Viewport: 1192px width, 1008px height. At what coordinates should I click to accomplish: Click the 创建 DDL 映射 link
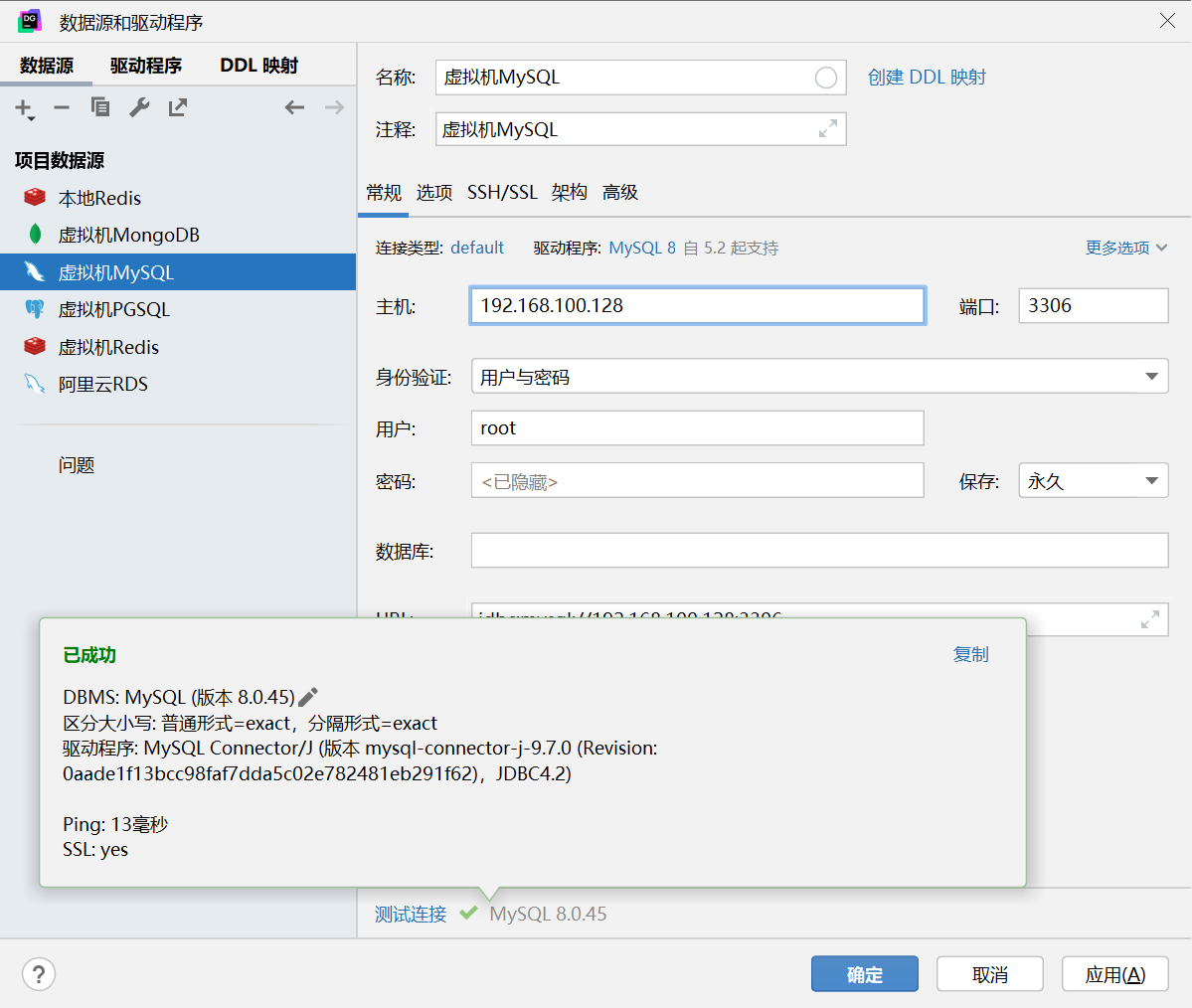[x=927, y=78]
